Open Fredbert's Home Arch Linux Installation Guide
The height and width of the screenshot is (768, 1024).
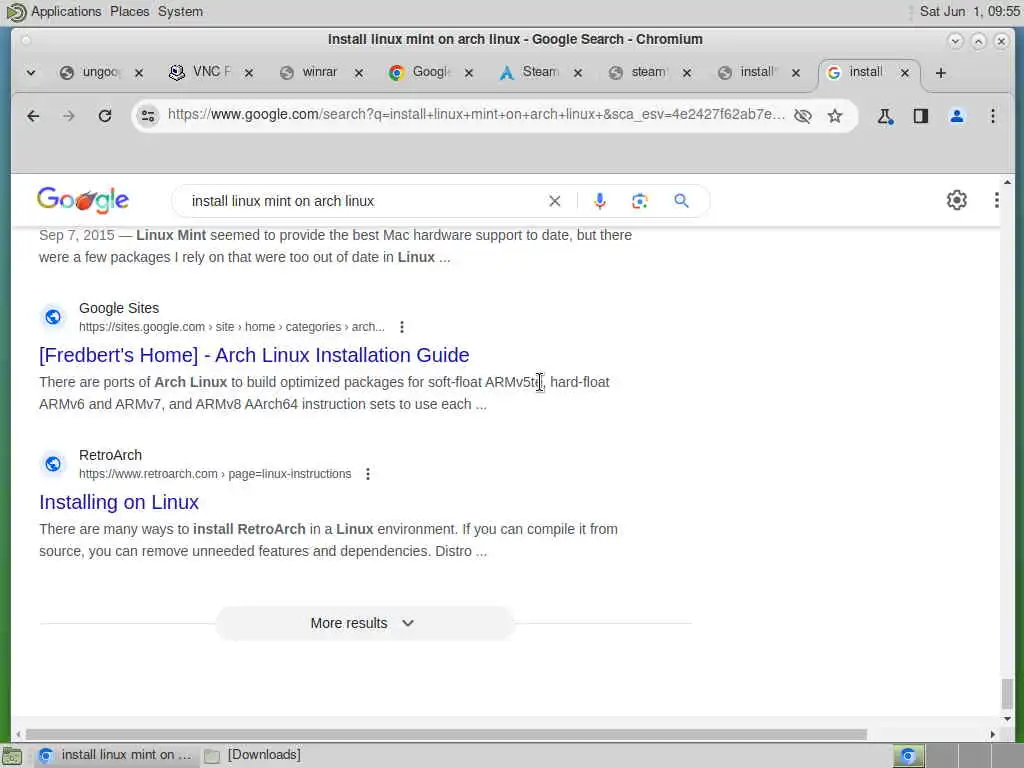coord(254,355)
